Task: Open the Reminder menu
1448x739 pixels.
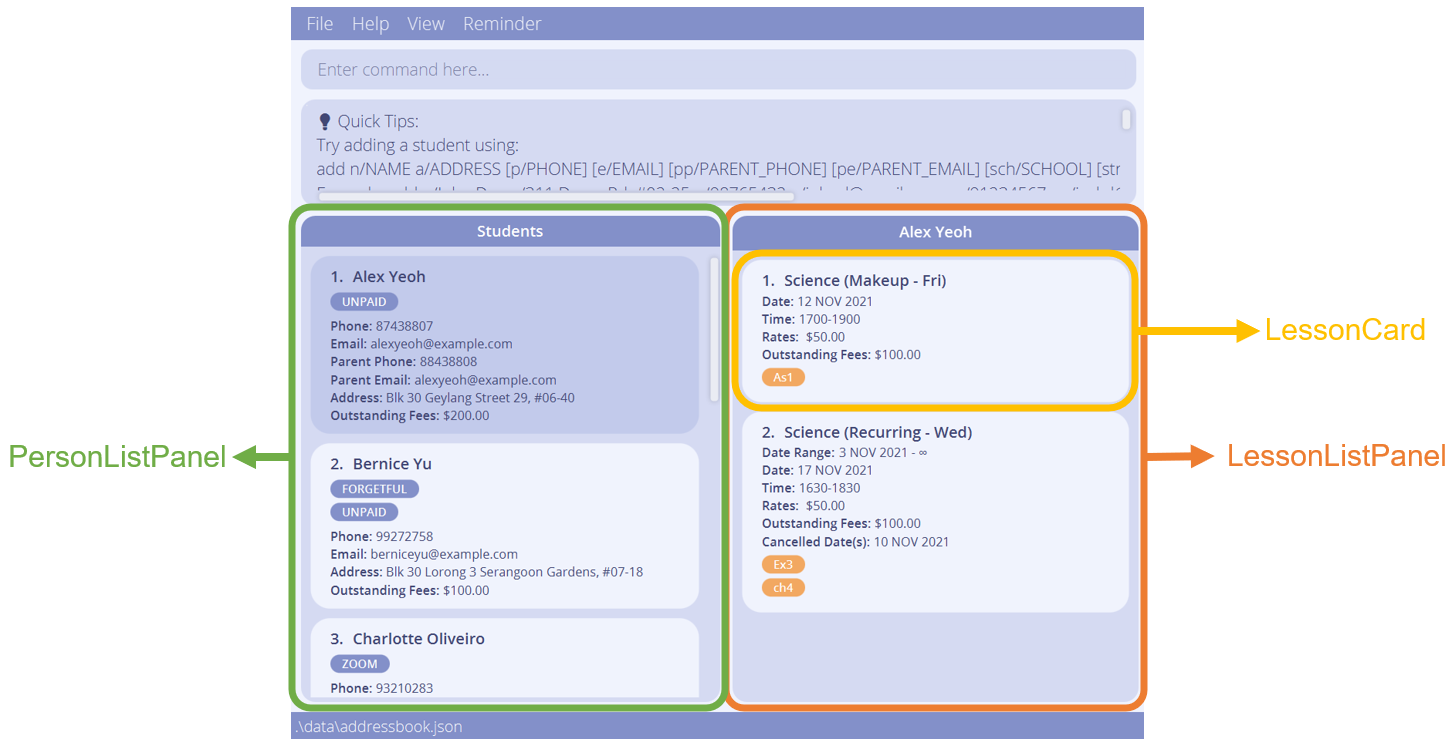Action: pyautogui.click(x=502, y=24)
